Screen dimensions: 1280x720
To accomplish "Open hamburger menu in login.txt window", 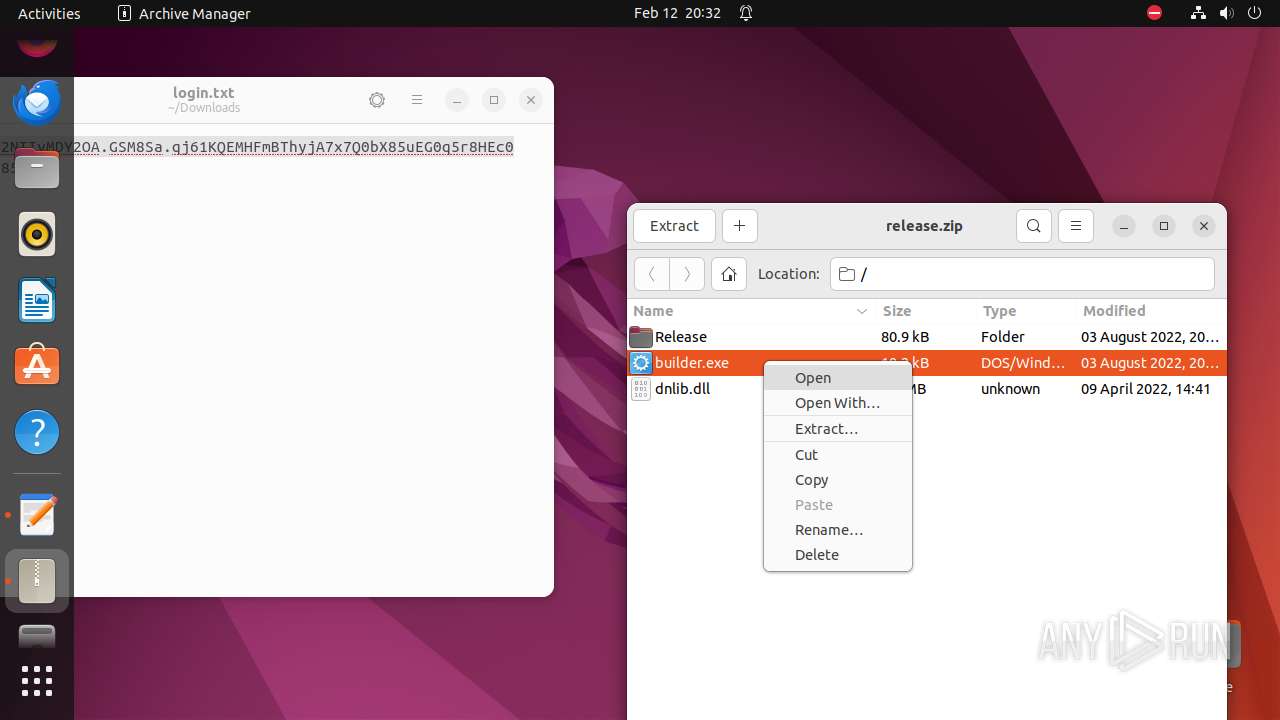I will point(417,100).
